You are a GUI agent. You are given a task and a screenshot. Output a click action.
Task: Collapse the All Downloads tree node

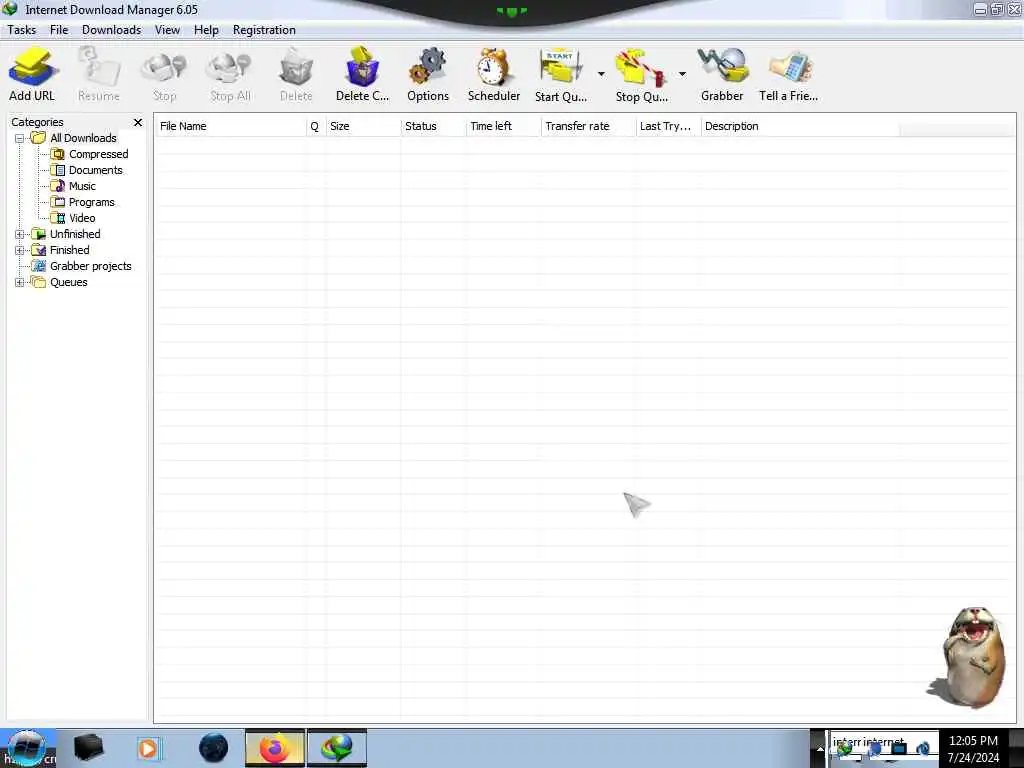20,138
